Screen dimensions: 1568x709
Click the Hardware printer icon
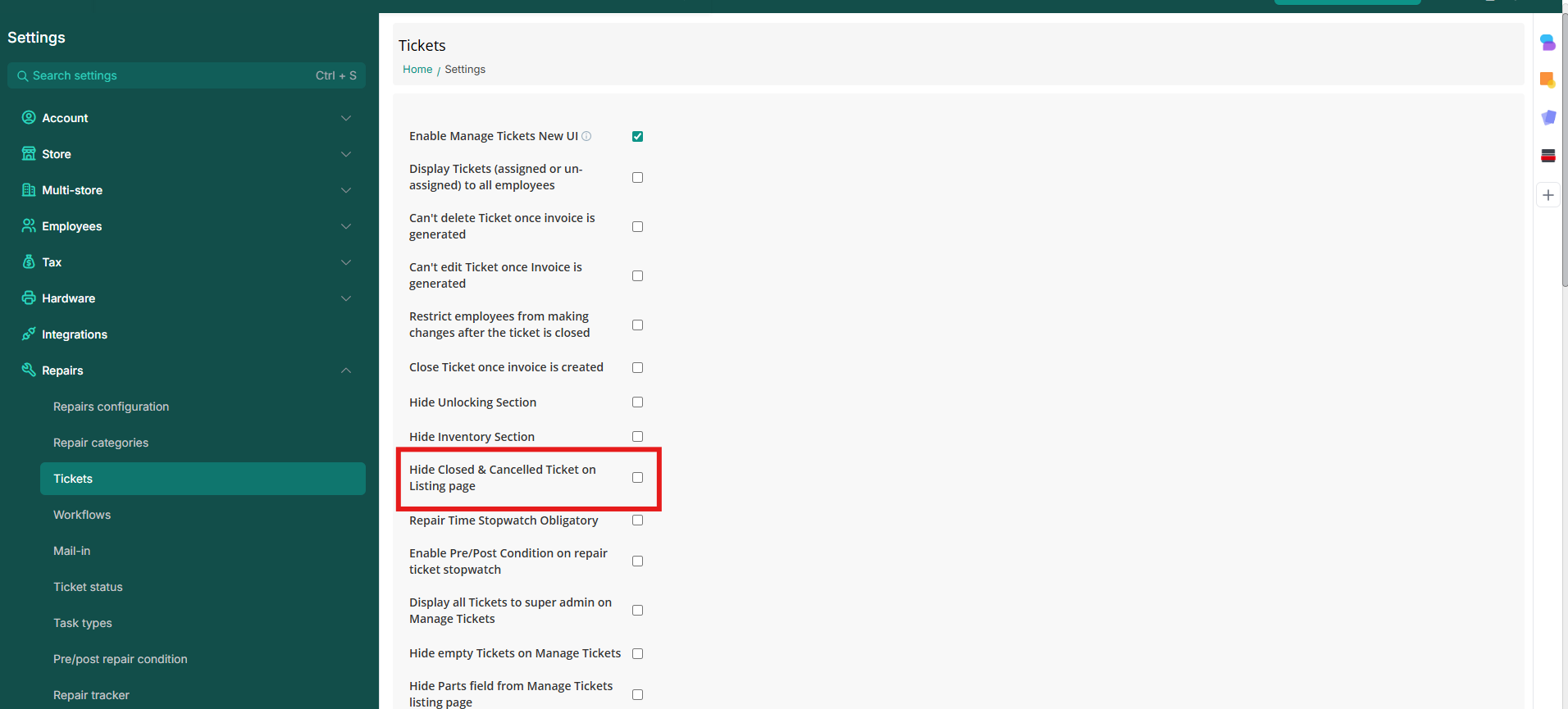[x=29, y=298]
